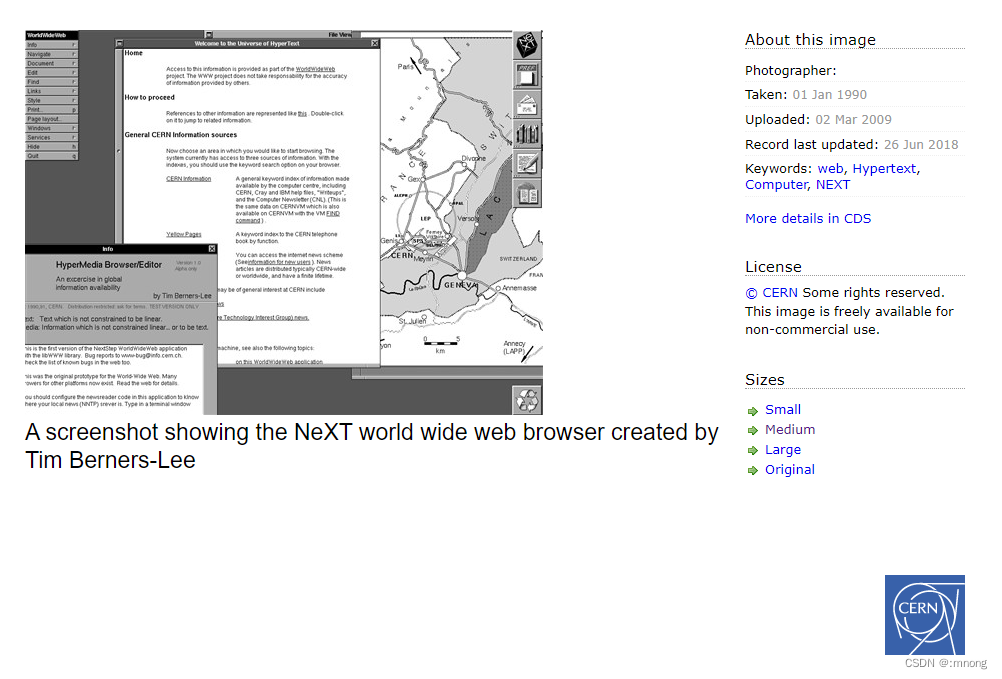Click Info in the WorldWideWeb menu
Viewport: 1002px width, 679px height.
52,45
